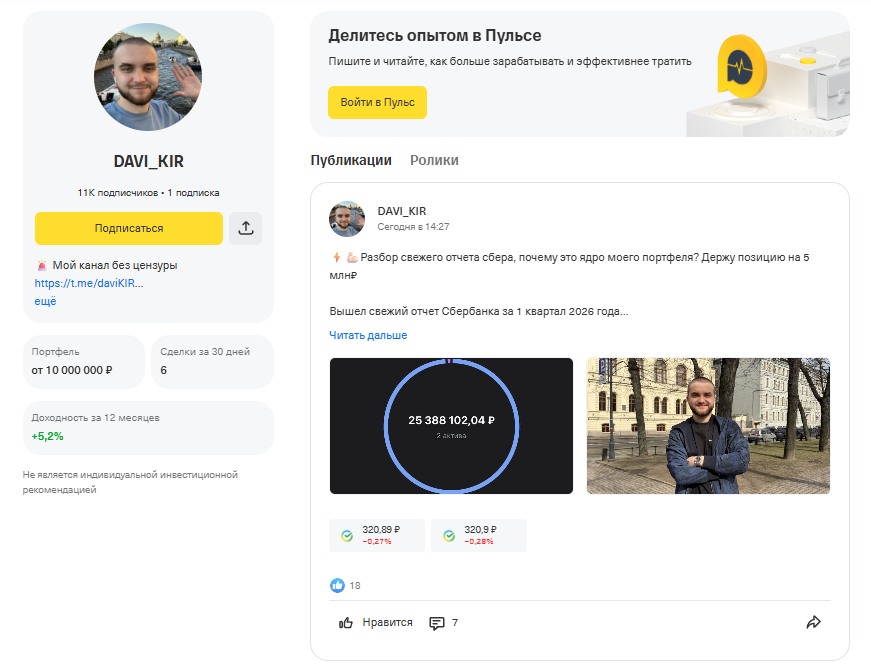Click the "Сделки за 30 дней" card
The image size is (871, 666).
click(212, 362)
